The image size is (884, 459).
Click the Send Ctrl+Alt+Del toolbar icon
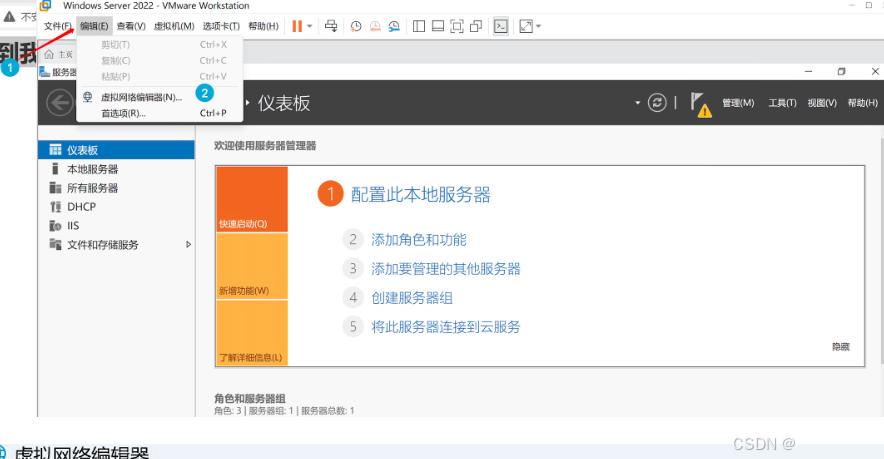[331, 26]
